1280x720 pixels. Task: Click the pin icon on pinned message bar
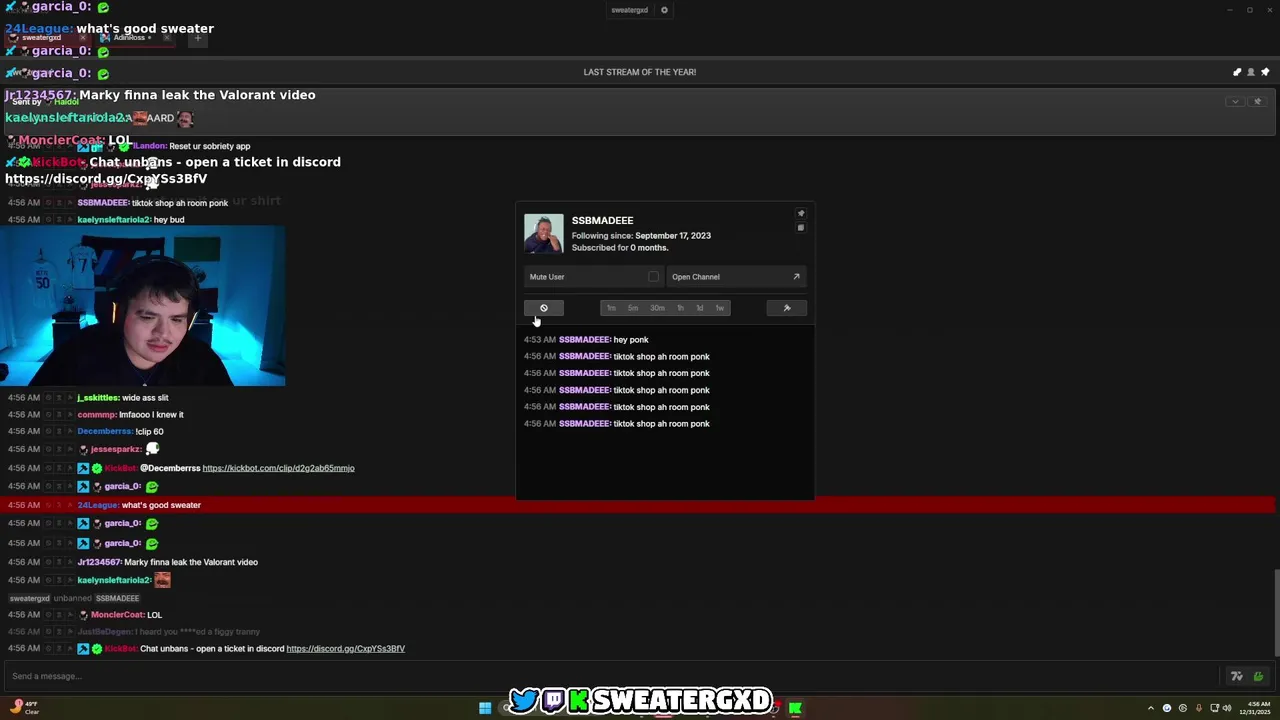[x=1257, y=101]
